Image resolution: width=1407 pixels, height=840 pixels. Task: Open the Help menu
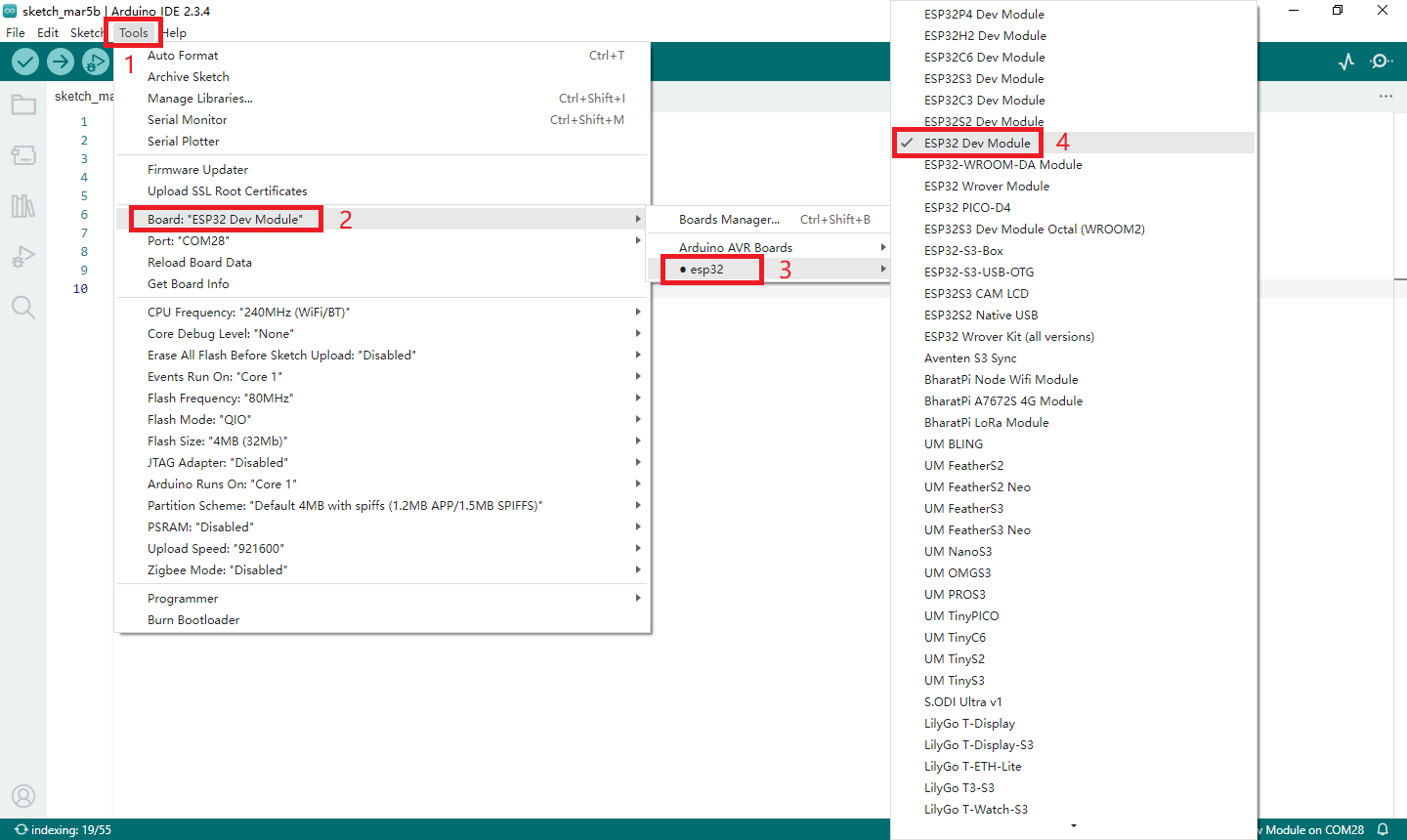(x=174, y=32)
